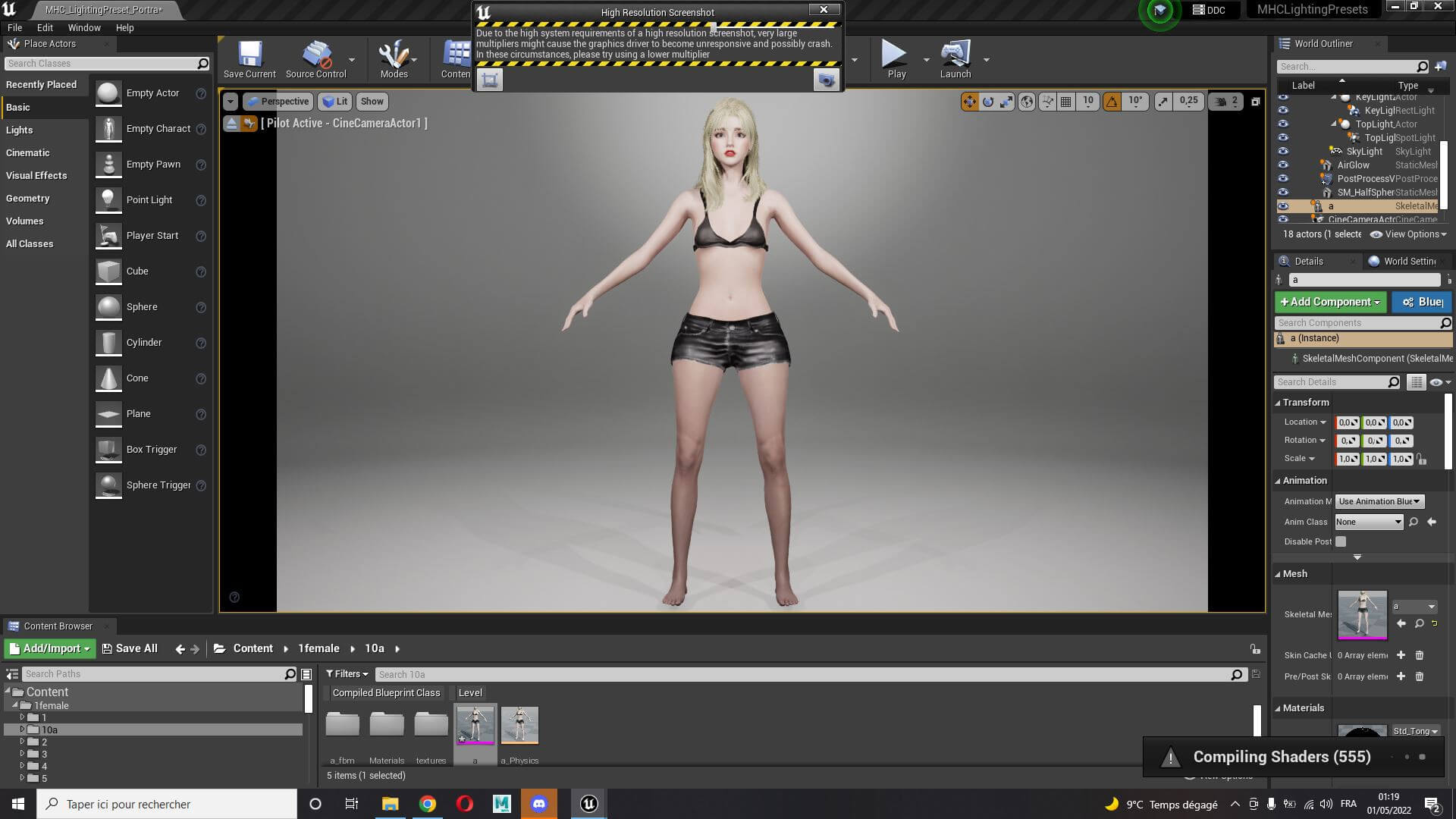Click the Add Component button
Image resolution: width=1456 pixels, height=819 pixels.
(1330, 302)
